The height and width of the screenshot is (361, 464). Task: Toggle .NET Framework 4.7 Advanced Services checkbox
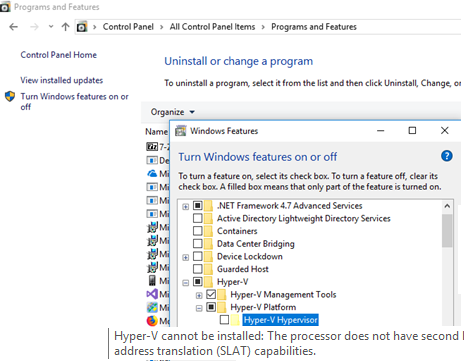coord(198,206)
